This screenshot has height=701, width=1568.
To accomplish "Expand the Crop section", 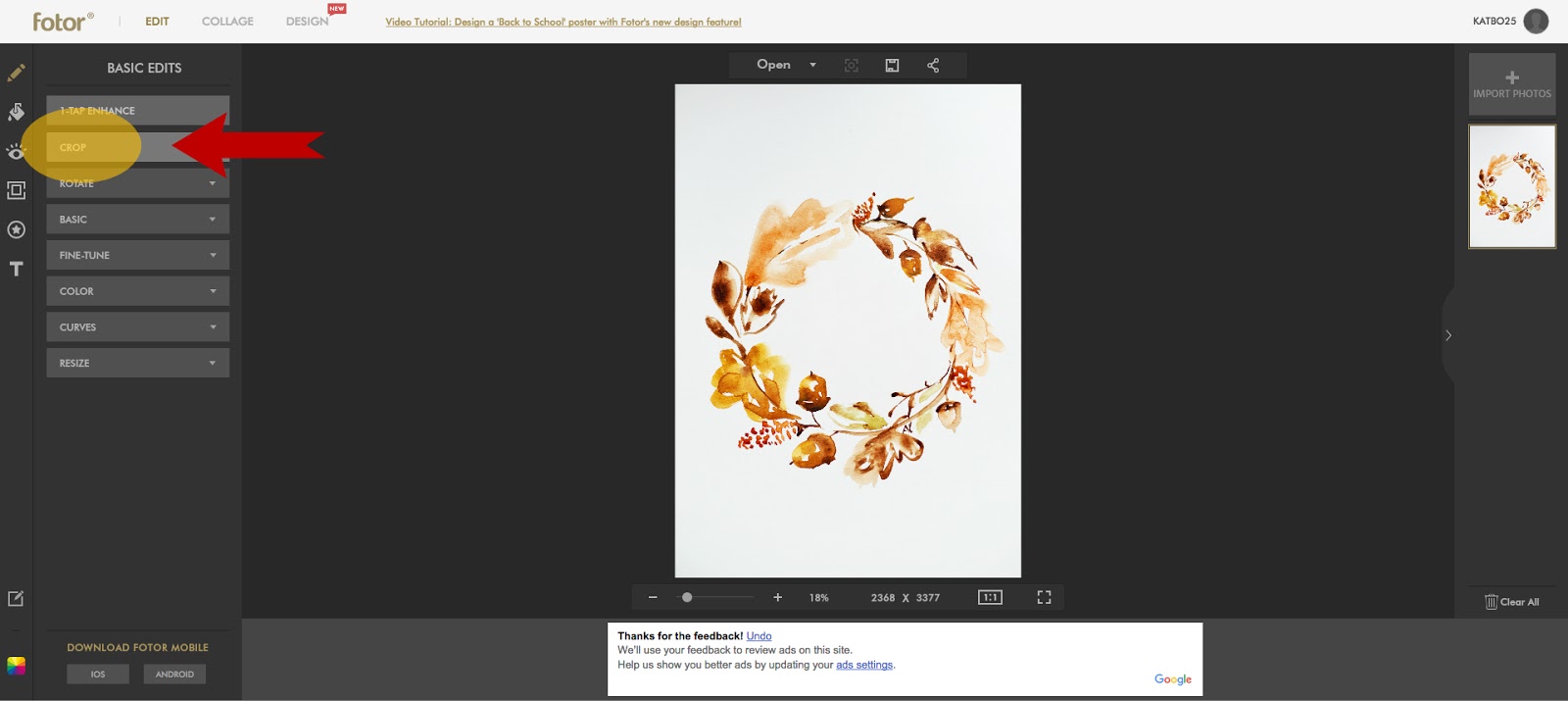I will [x=138, y=147].
